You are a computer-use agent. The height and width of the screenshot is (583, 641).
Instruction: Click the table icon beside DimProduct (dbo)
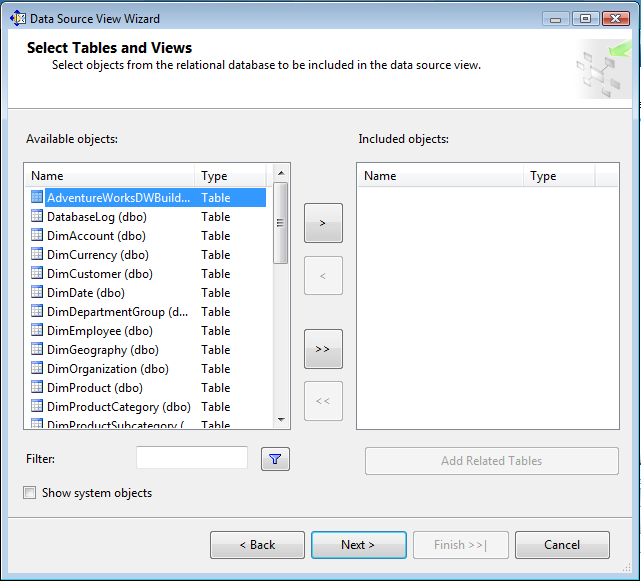[x=37, y=387]
